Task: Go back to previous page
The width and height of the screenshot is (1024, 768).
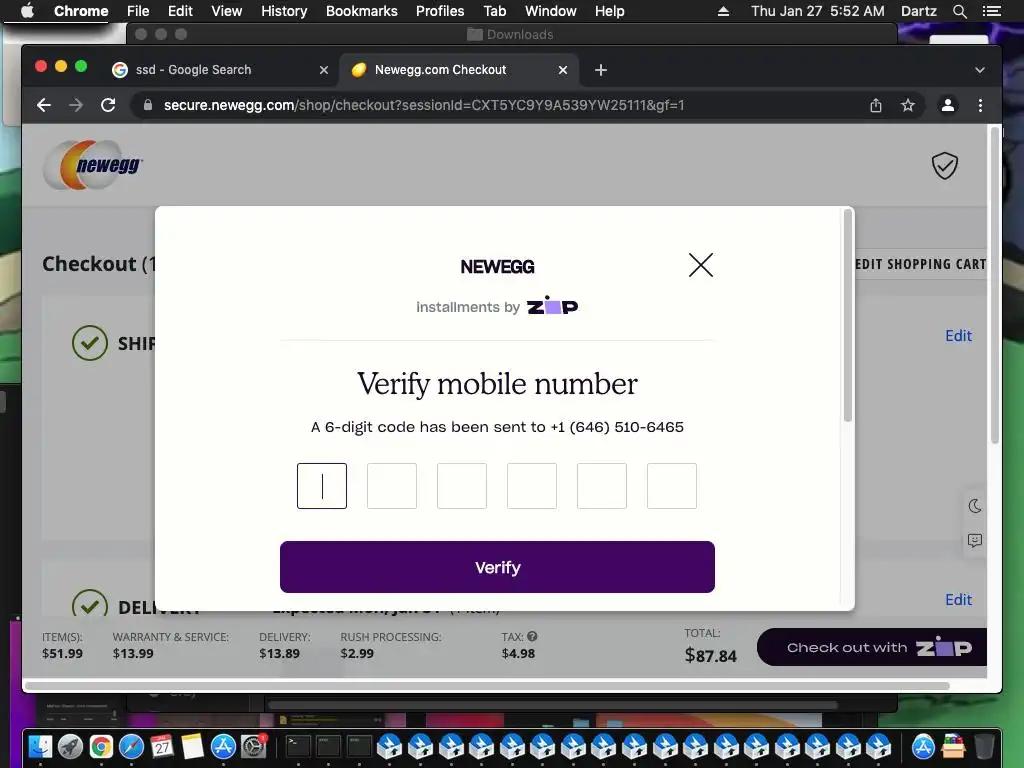Action: click(x=44, y=105)
